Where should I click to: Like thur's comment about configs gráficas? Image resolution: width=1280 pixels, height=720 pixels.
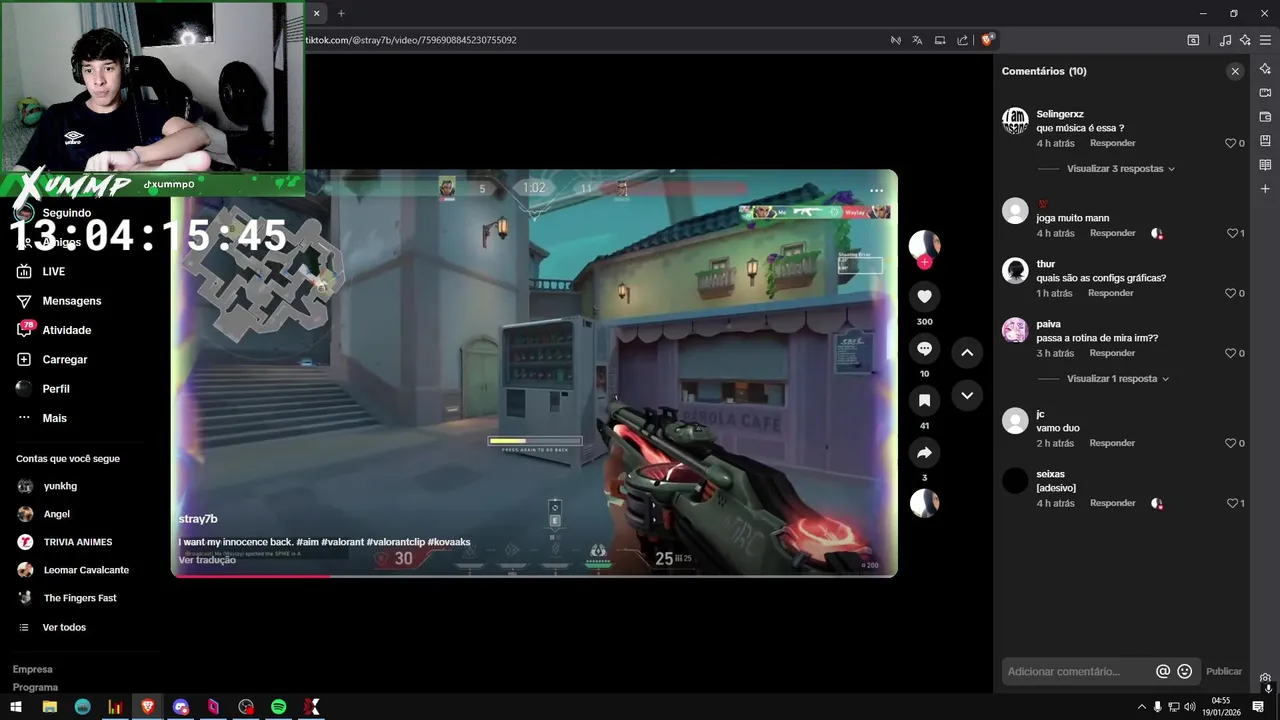pos(1231,293)
